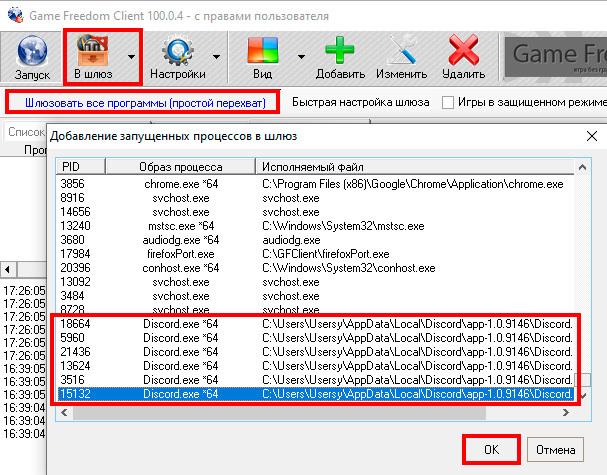Select Discord.exe row with PID 13624

tap(316, 366)
